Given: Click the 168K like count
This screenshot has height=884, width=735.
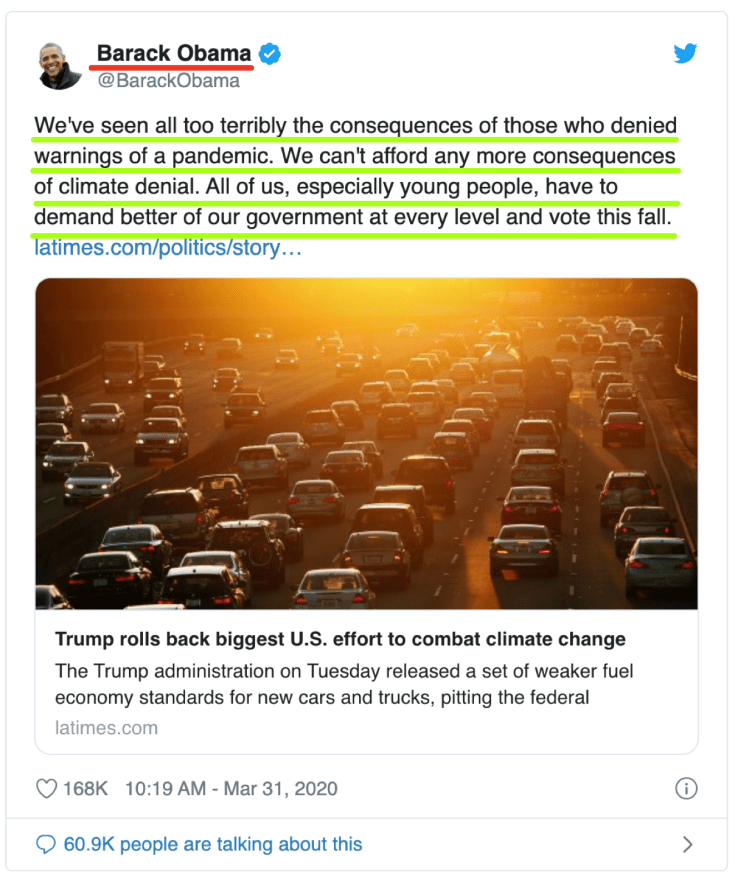Looking at the screenshot, I should [x=86, y=788].
